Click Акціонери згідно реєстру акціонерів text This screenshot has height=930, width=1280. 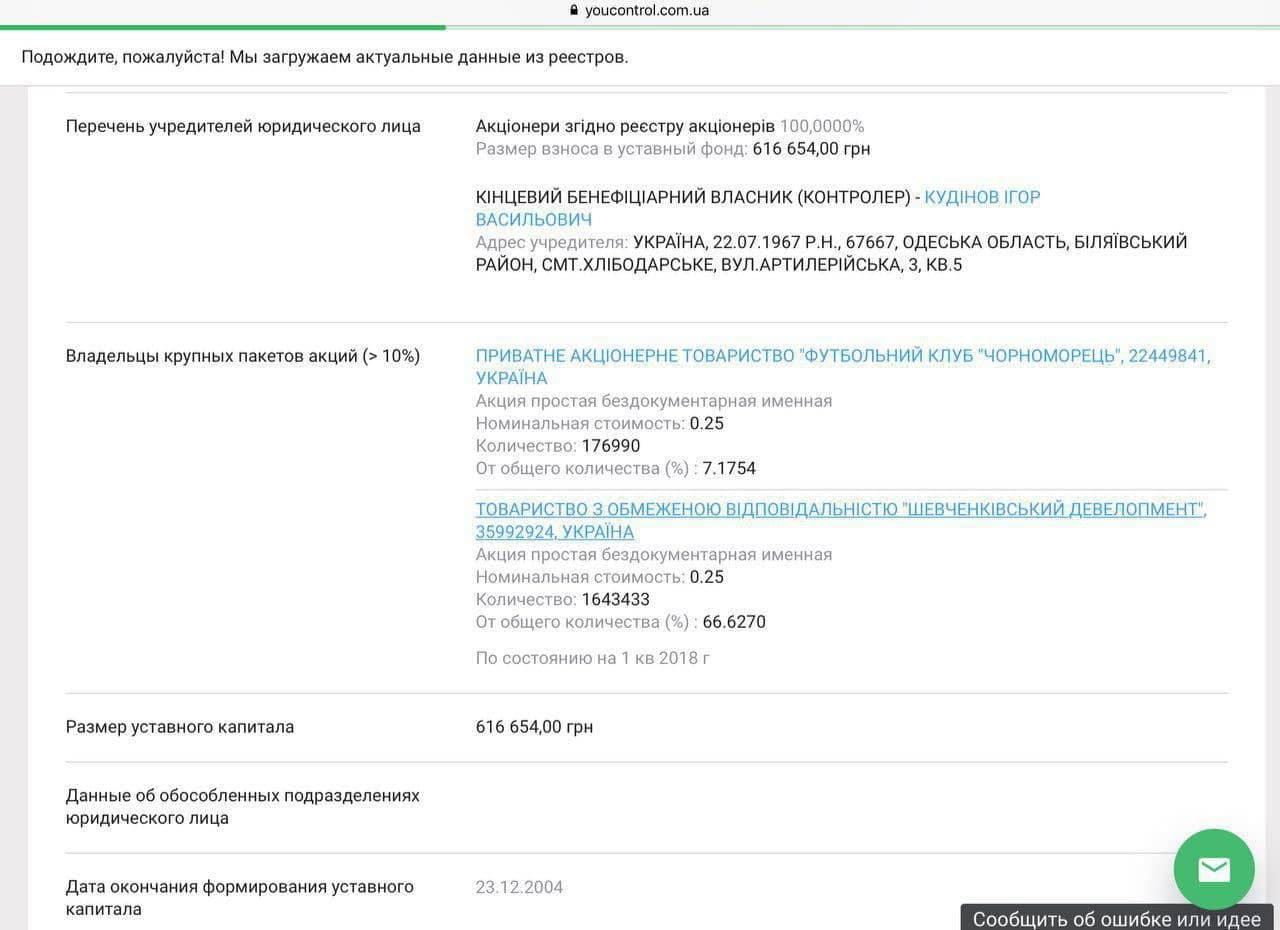coord(625,126)
